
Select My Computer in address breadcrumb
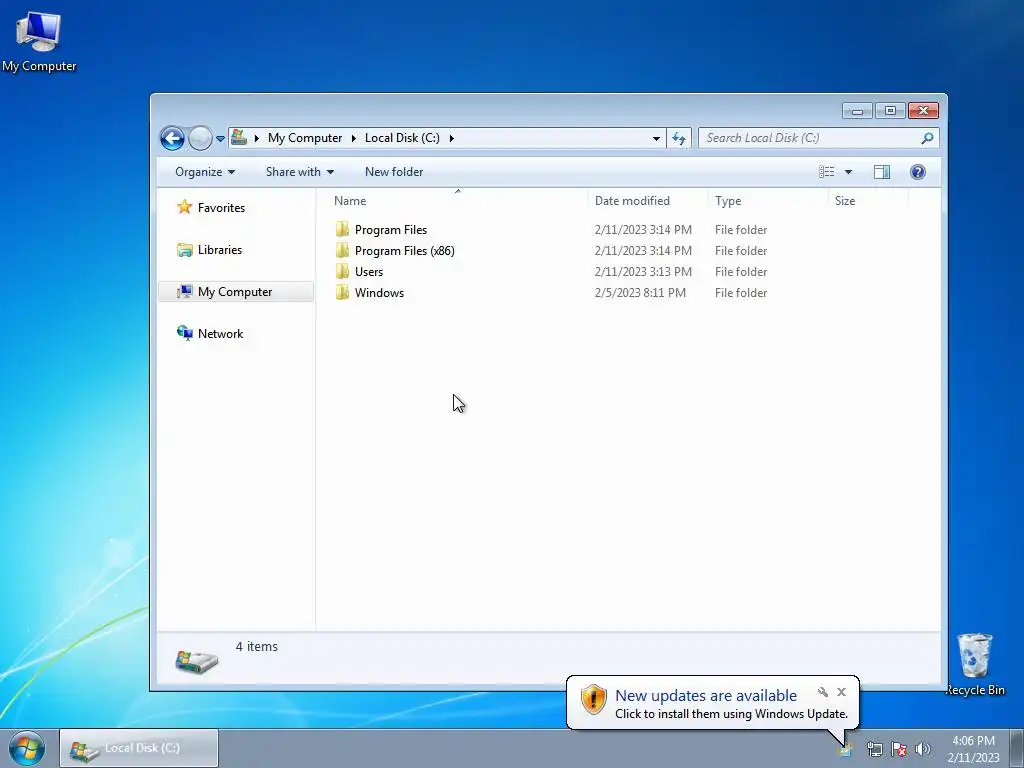305,138
